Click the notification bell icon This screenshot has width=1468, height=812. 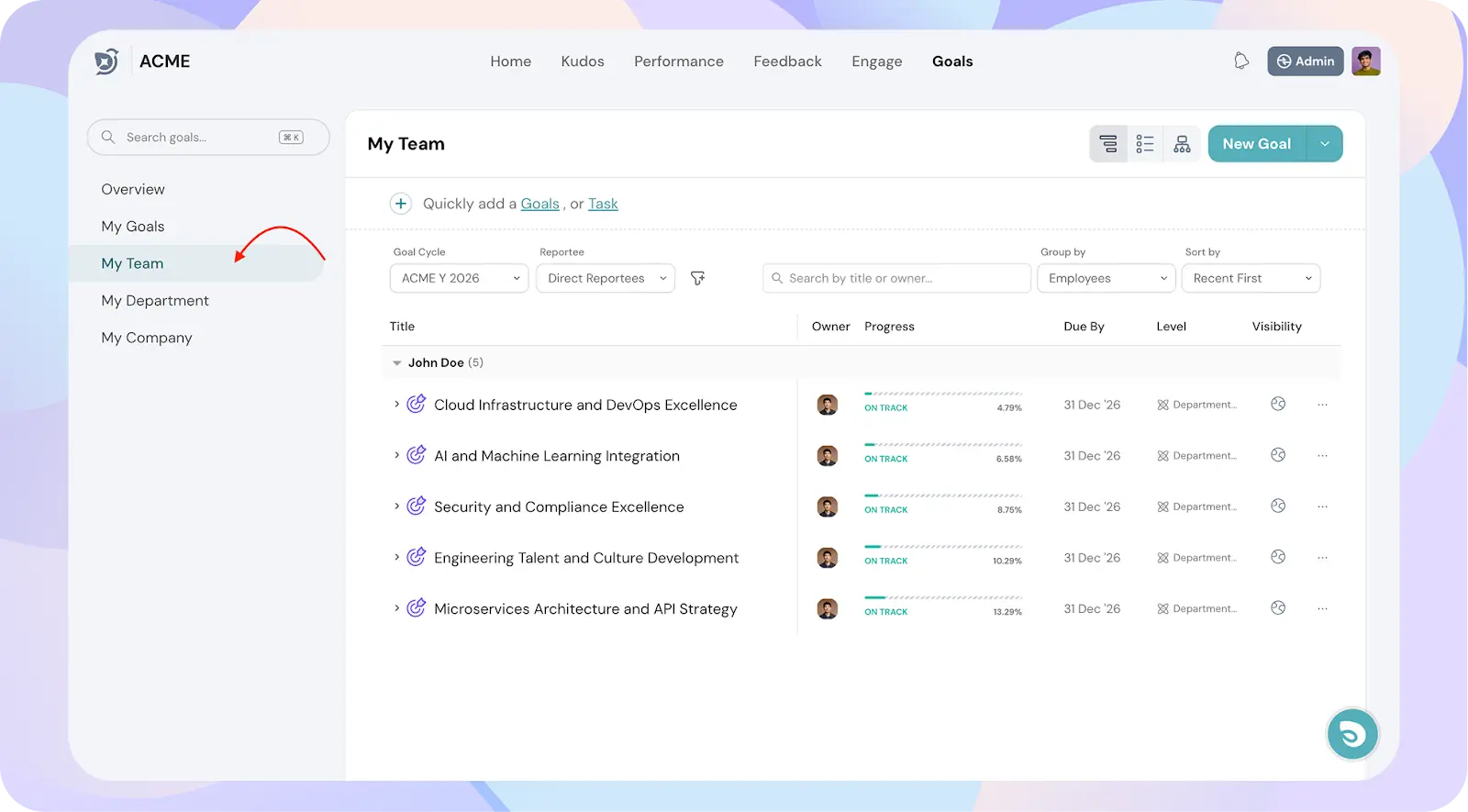[1241, 61]
